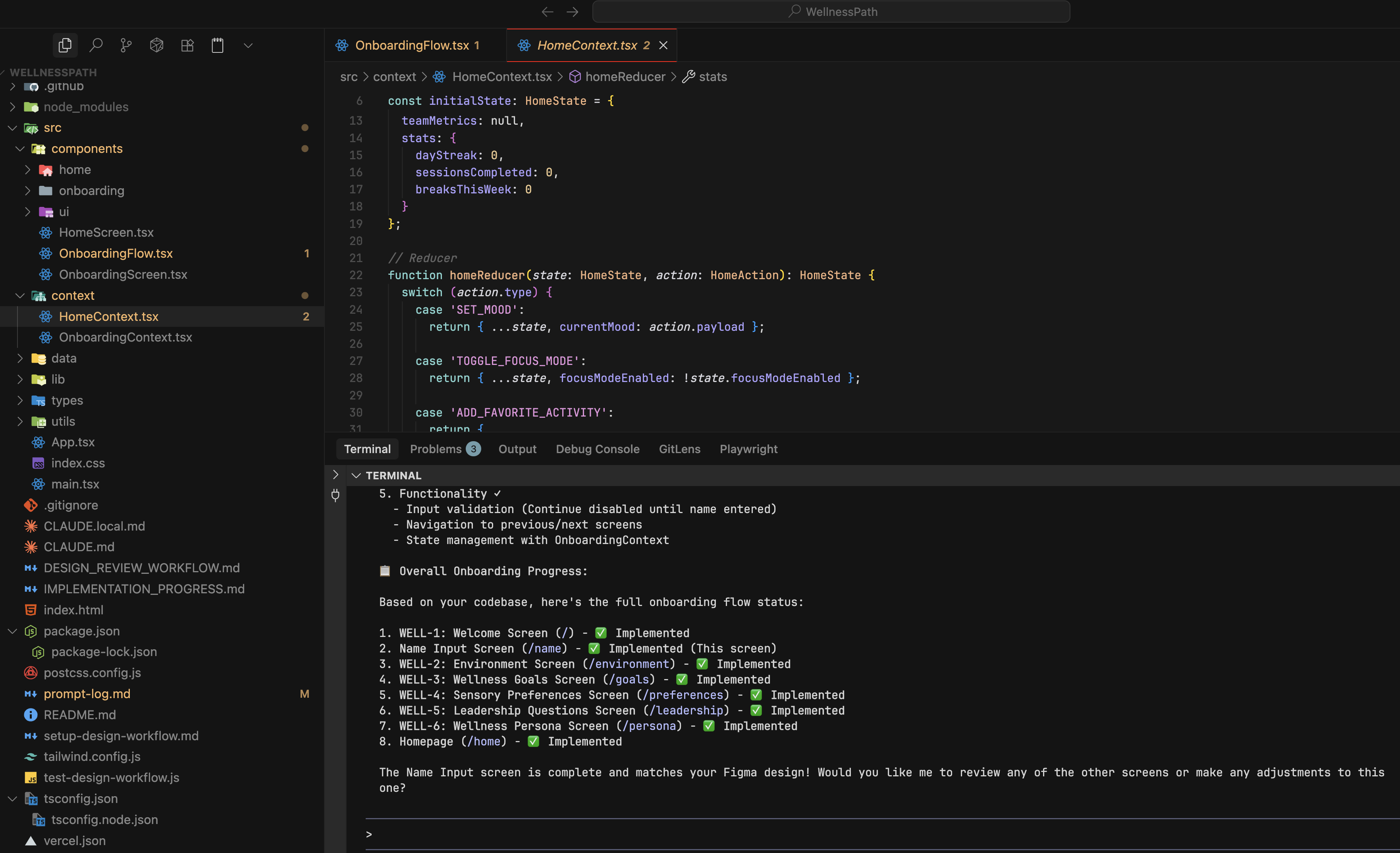Open Source Control view icon
This screenshot has width=1400, height=853.
point(126,45)
